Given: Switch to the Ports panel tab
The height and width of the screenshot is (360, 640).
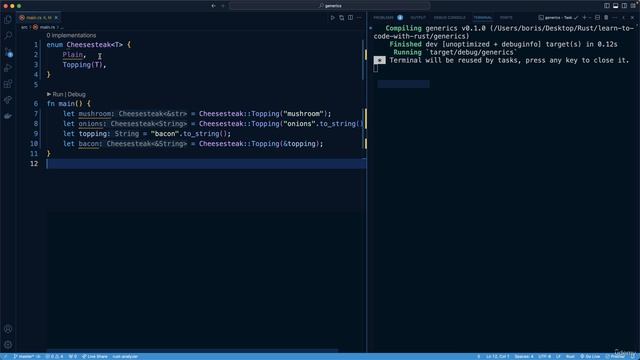Looking at the screenshot, I should pyautogui.click(x=506, y=18).
